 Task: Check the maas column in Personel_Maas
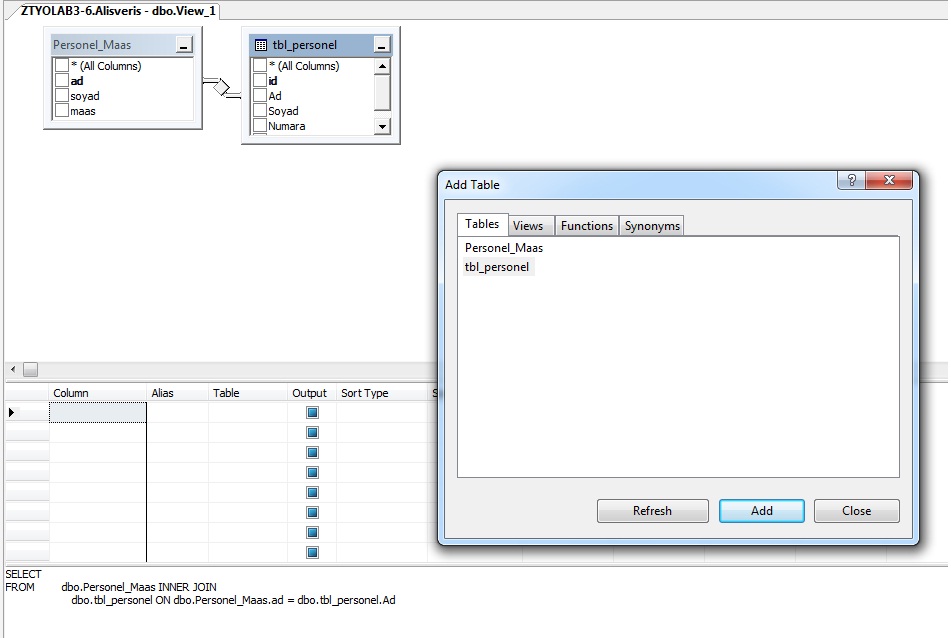coord(62,111)
